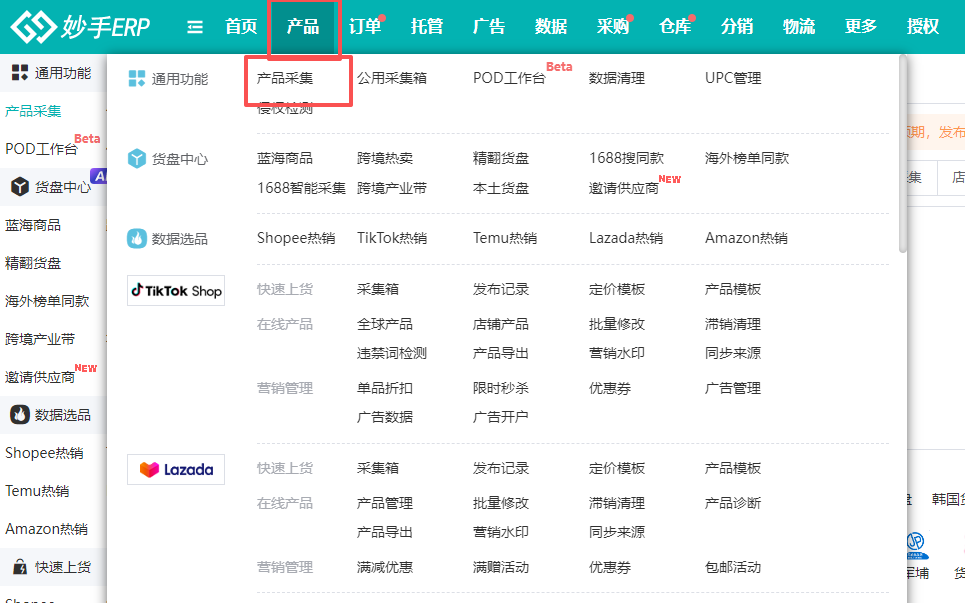Open 邀请供应商 in dropdown menu
Viewport: 965px width, 603px height.
[x=623, y=188]
